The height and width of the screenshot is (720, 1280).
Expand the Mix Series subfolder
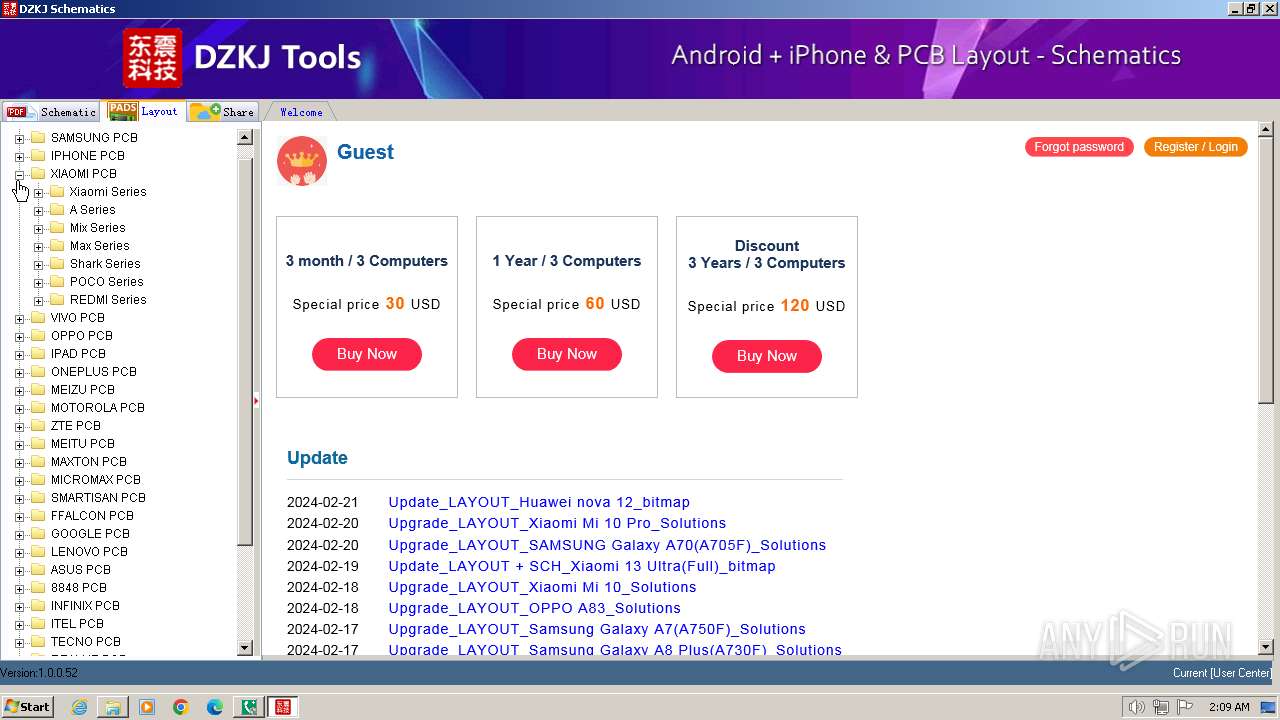click(38, 228)
